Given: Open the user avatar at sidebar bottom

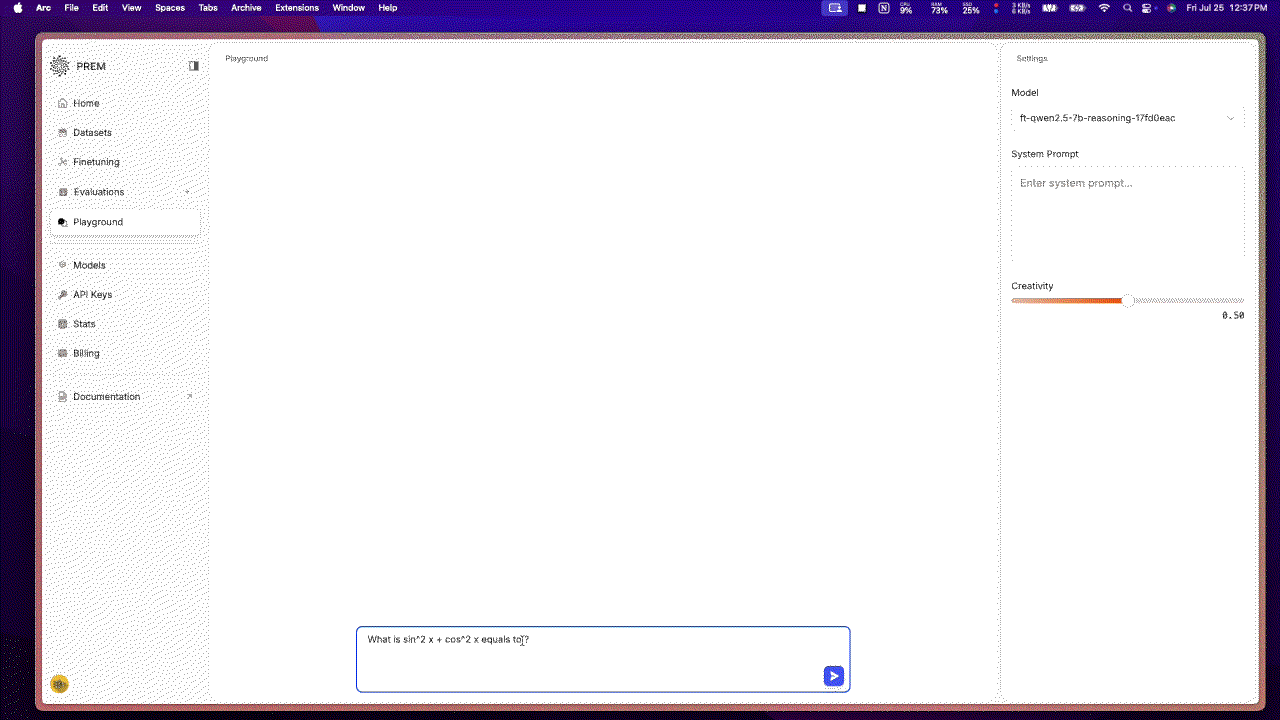Looking at the screenshot, I should (x=59, y=684).
